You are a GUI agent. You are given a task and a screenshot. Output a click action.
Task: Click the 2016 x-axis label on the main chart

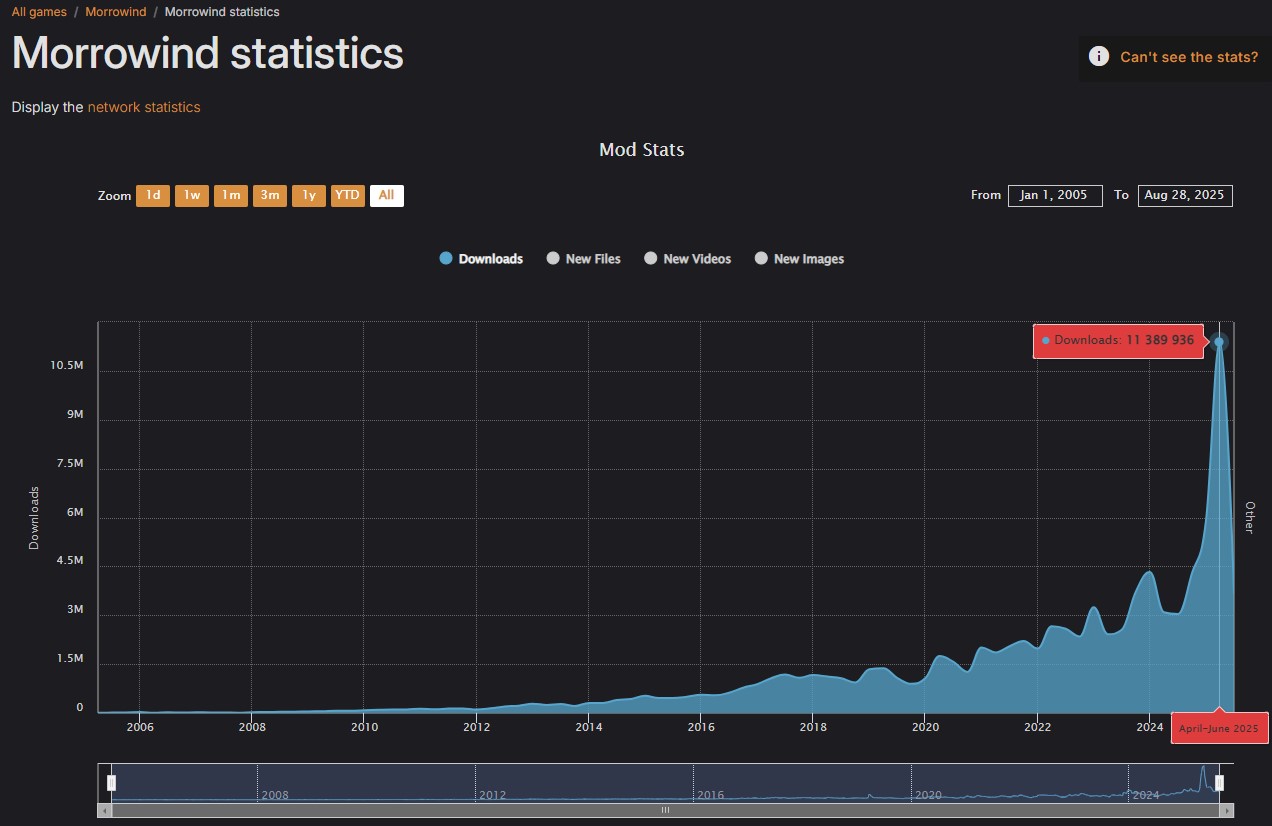(701, 727)
